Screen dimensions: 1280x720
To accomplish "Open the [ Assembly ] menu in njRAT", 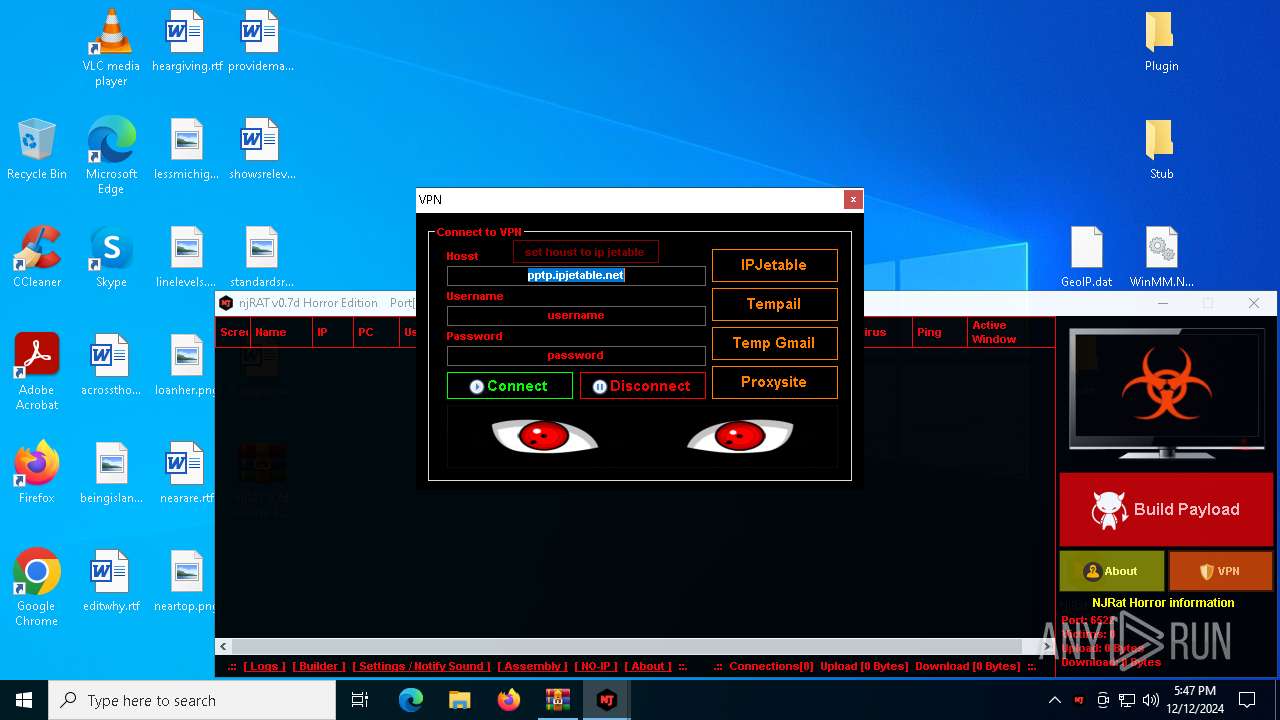I will [x=532, y=666].
